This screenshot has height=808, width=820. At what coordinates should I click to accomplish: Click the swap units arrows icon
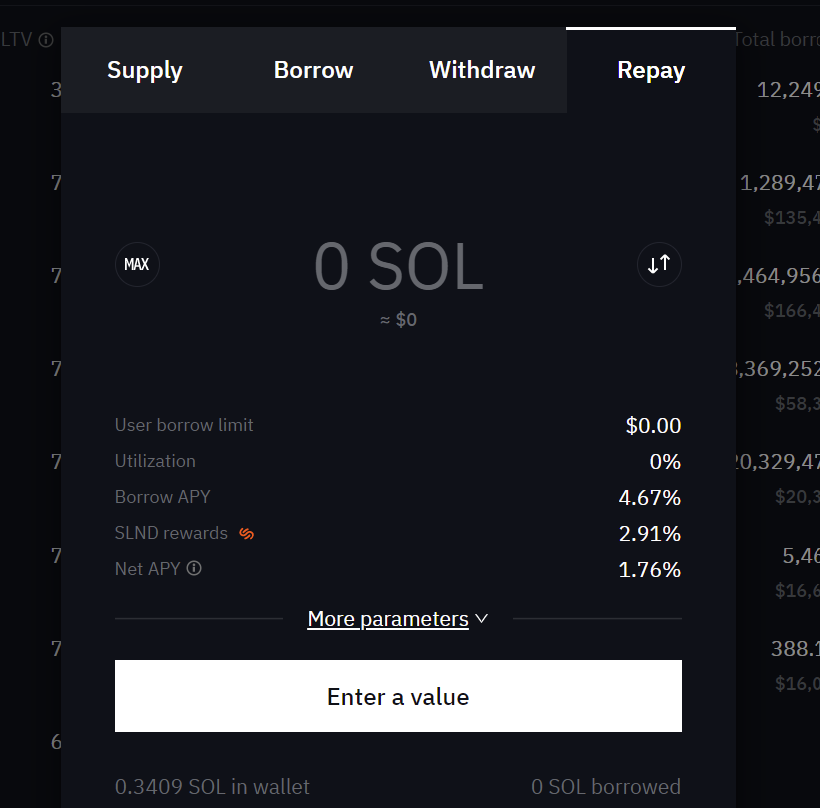coord(659,265)
